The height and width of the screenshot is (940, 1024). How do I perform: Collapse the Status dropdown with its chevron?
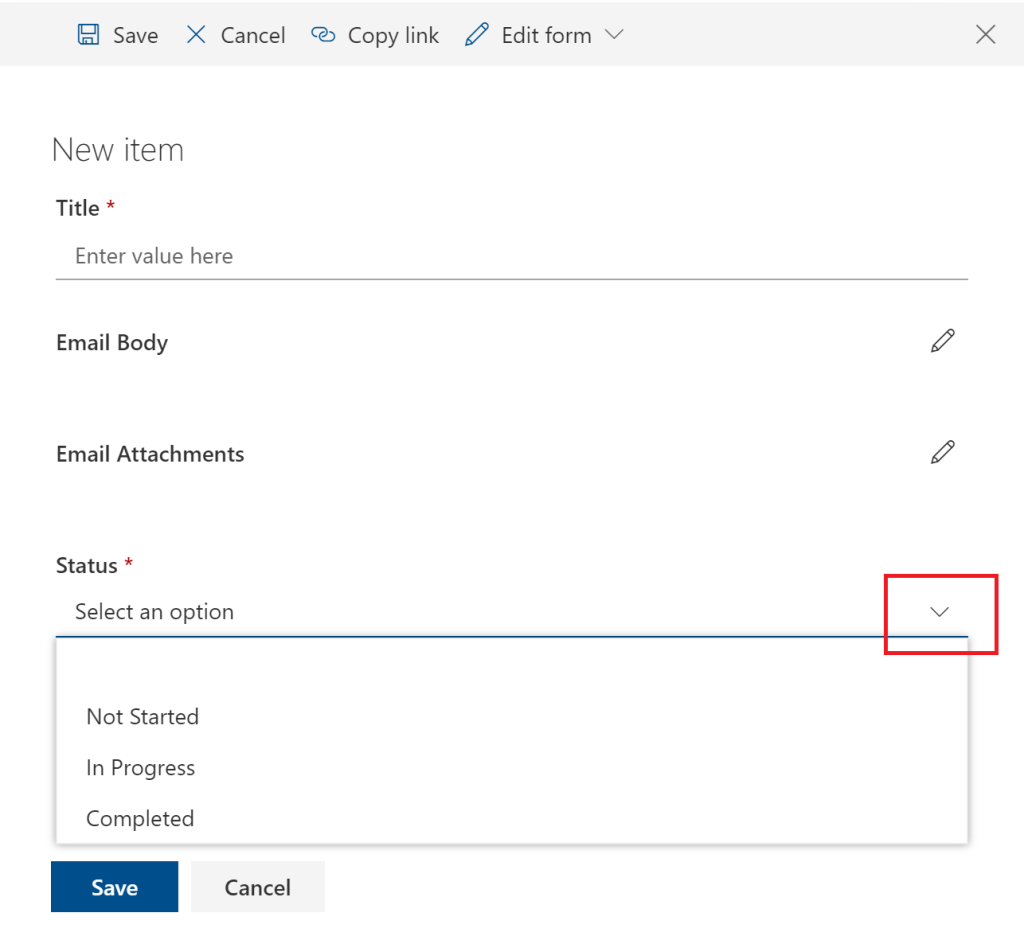[939, 612]
